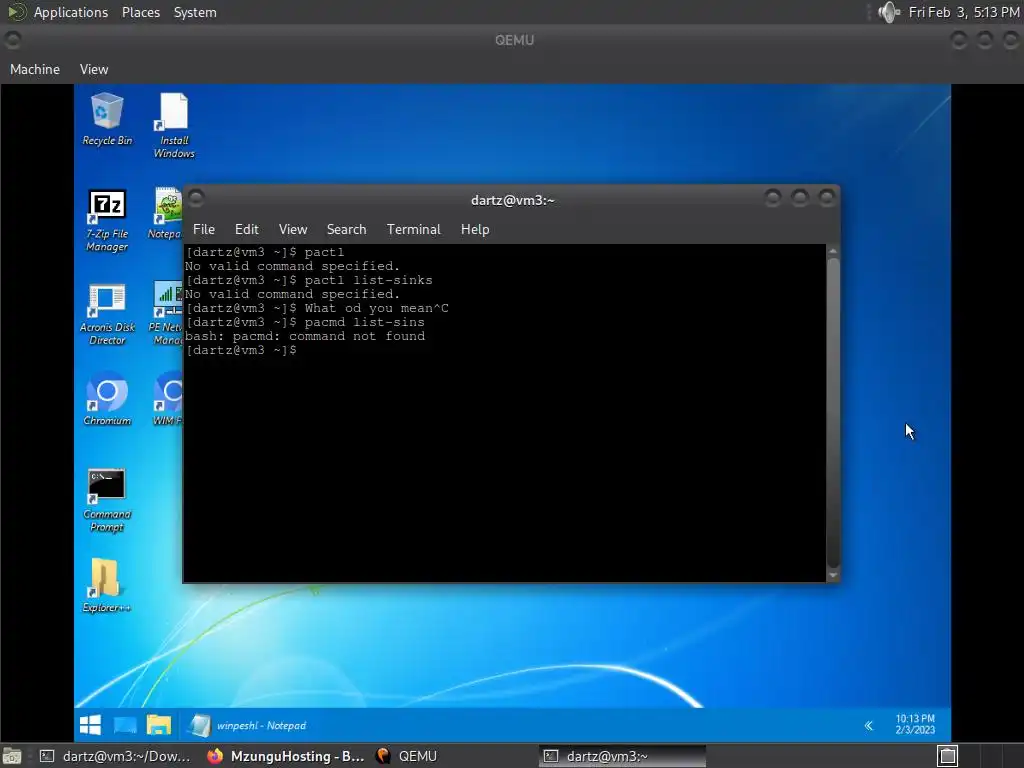Switch to winpeshl - Notepad taskbar item
The width and height of the screenshot is (1024, 768).
[248, 726]
